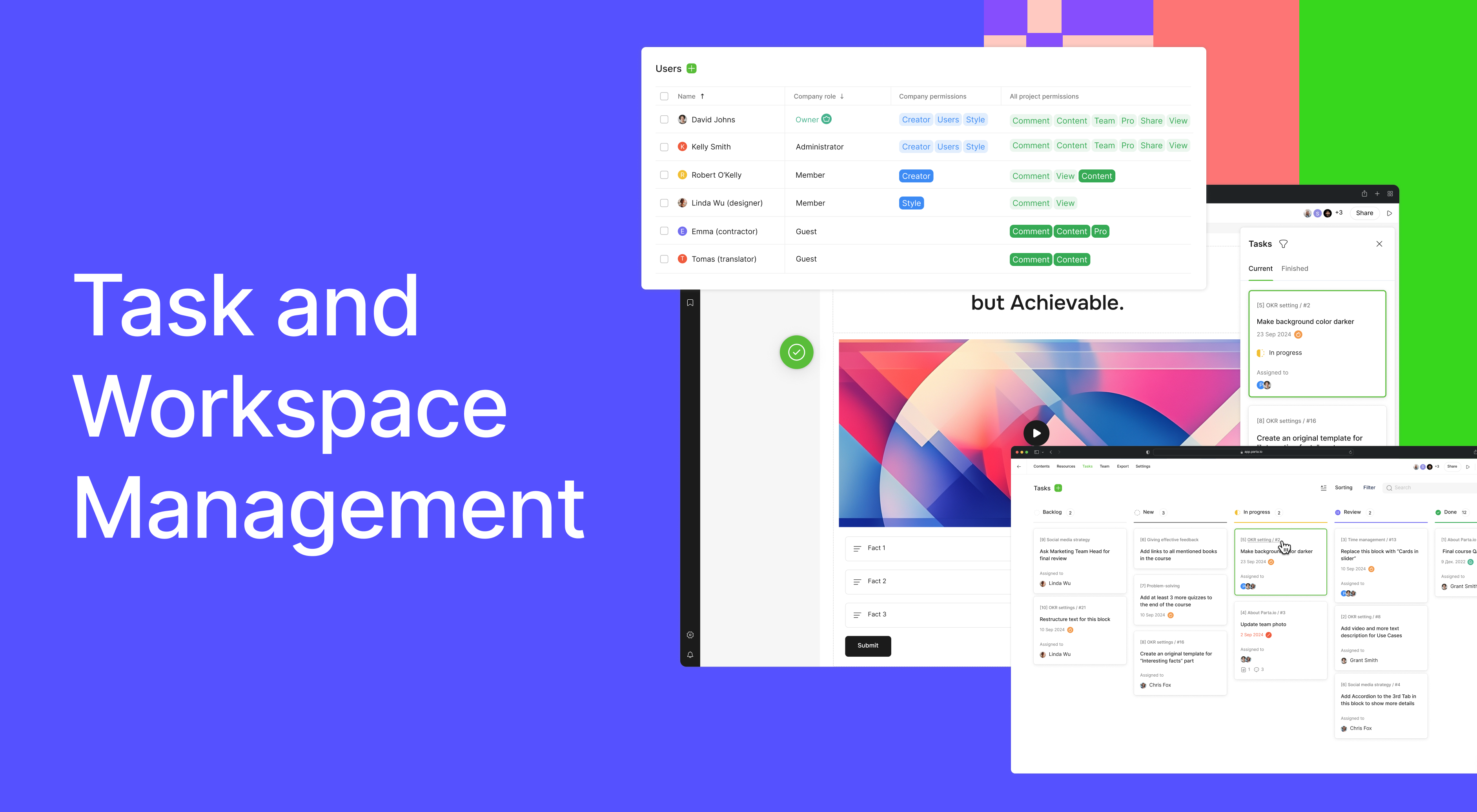The image size is (1477, 812).
Task: Check the box for David Johns
Action: point(664,119)
